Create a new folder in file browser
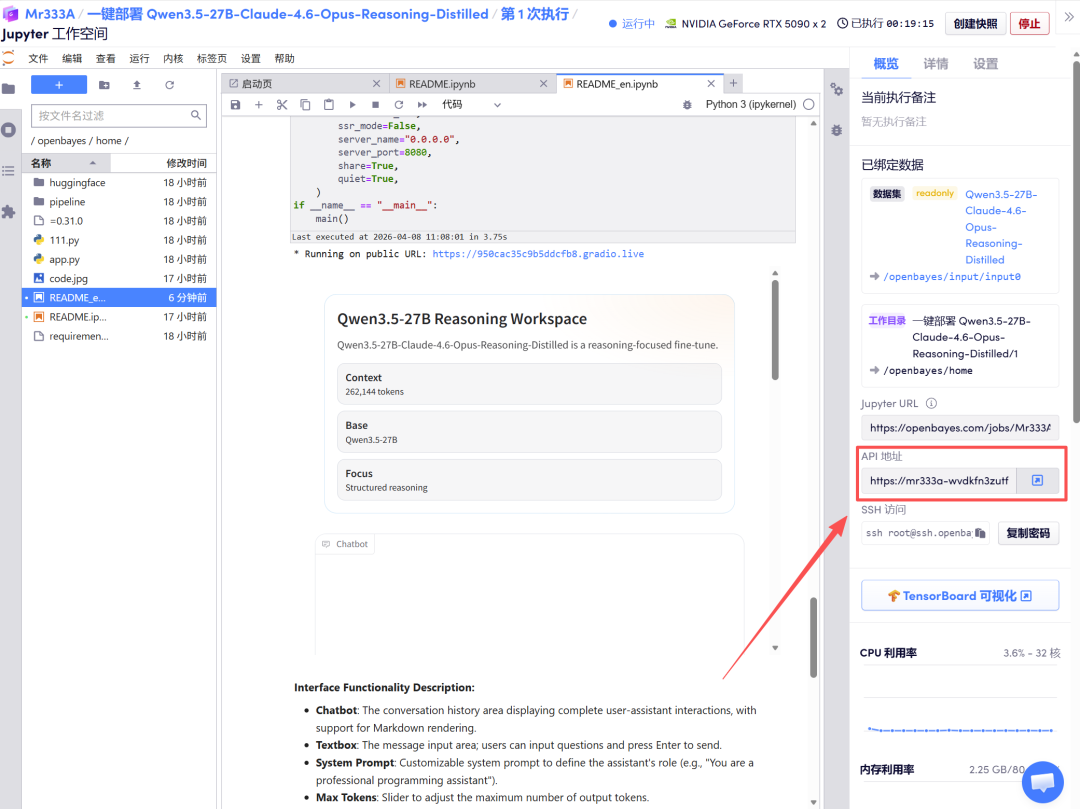The image size is (1080, 809). tap(104, 85)
